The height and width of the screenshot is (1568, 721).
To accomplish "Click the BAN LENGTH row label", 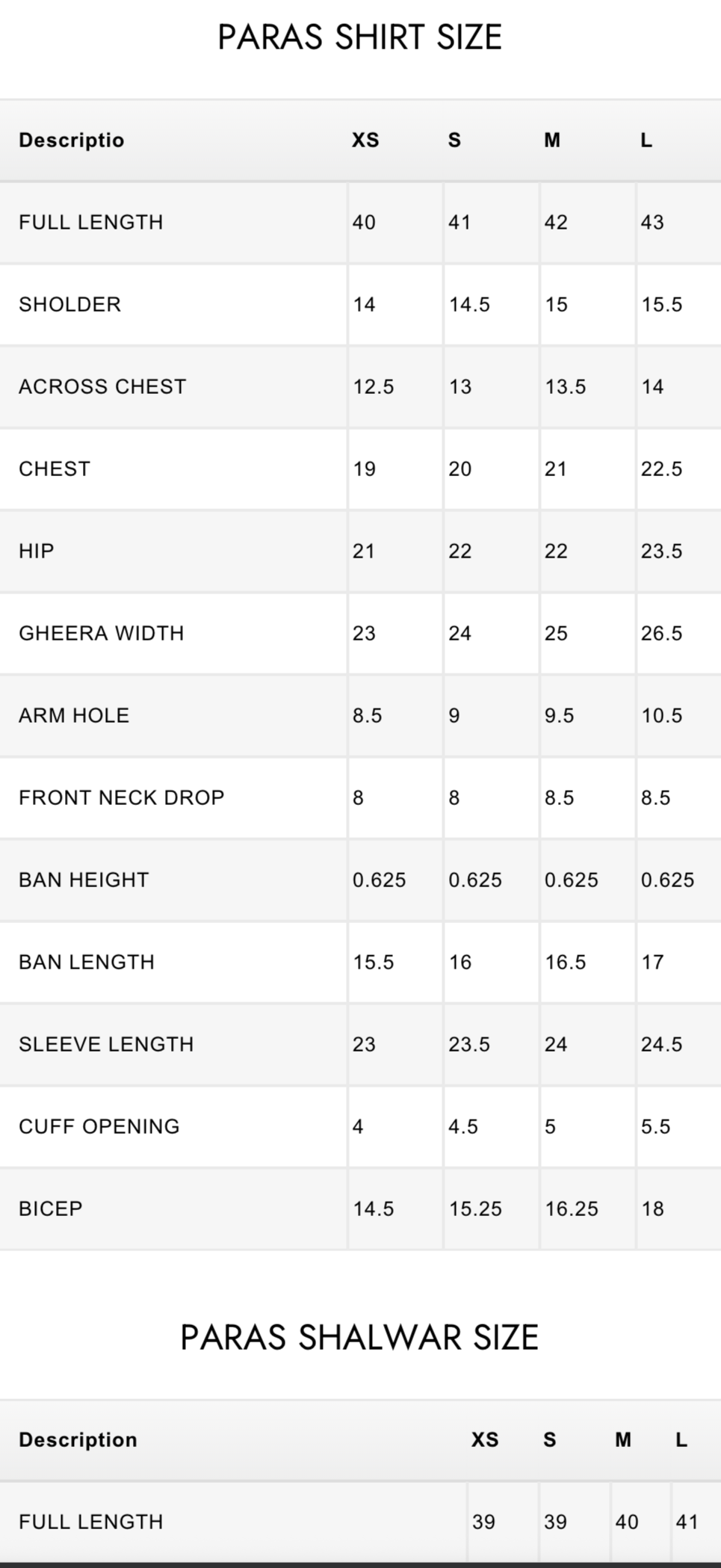I will click(87, 962).
